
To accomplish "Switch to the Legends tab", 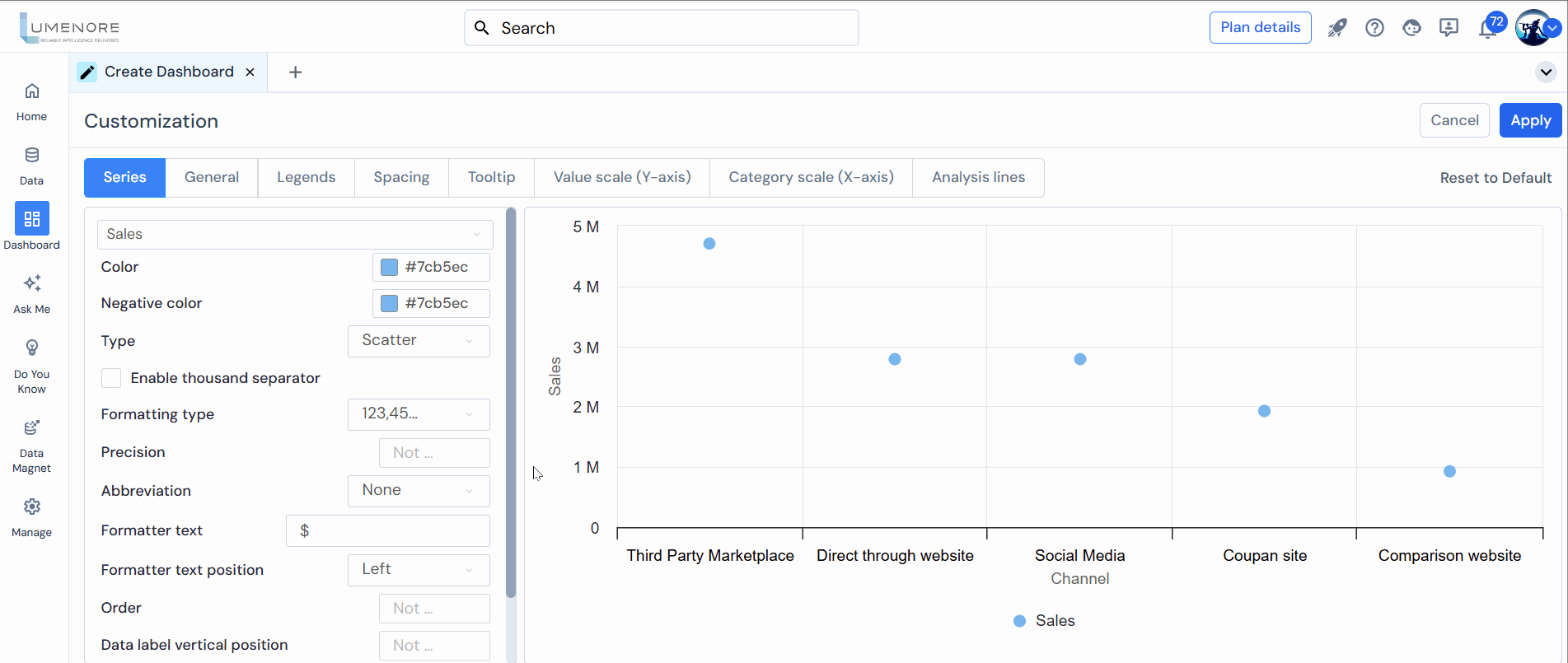I will [306, 178].
